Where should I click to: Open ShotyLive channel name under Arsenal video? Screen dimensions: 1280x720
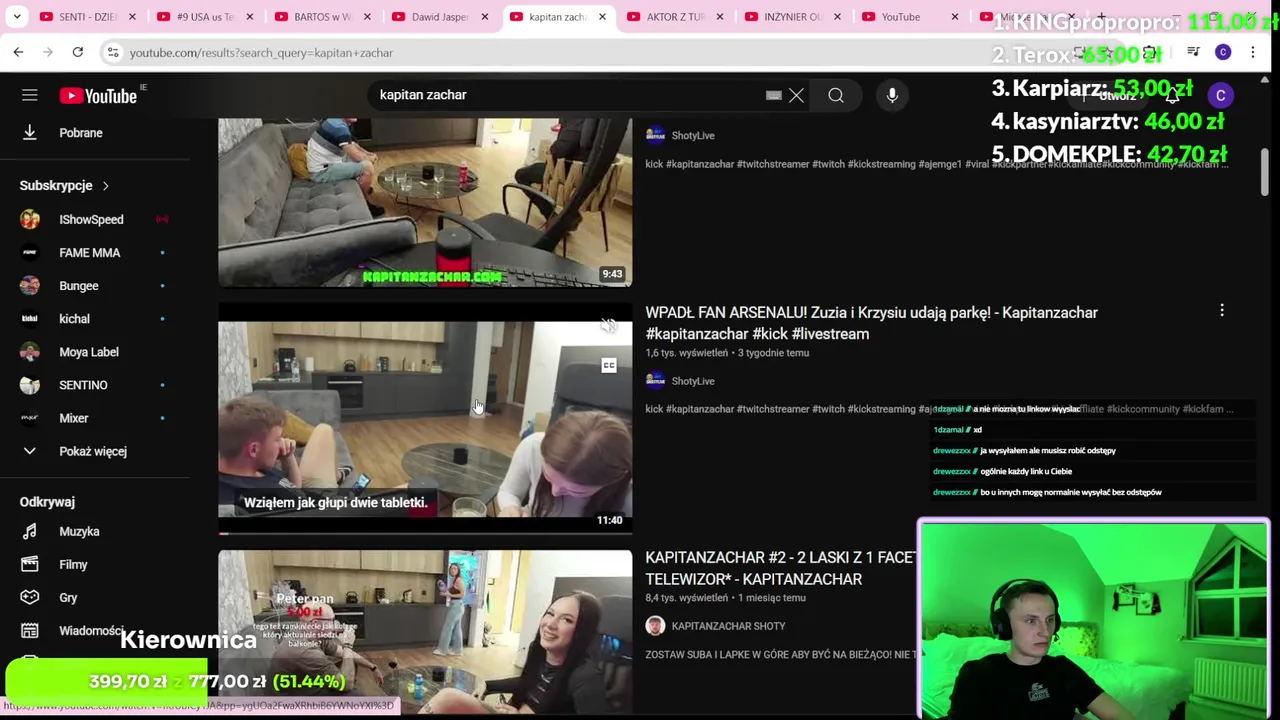point(693,381)
